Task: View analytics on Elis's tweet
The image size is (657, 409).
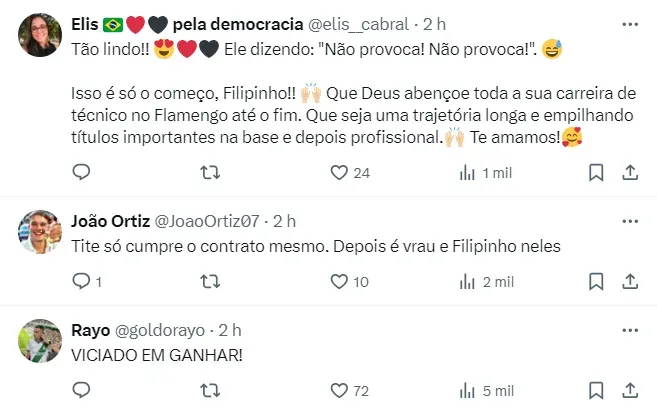Action: point(467,173)
